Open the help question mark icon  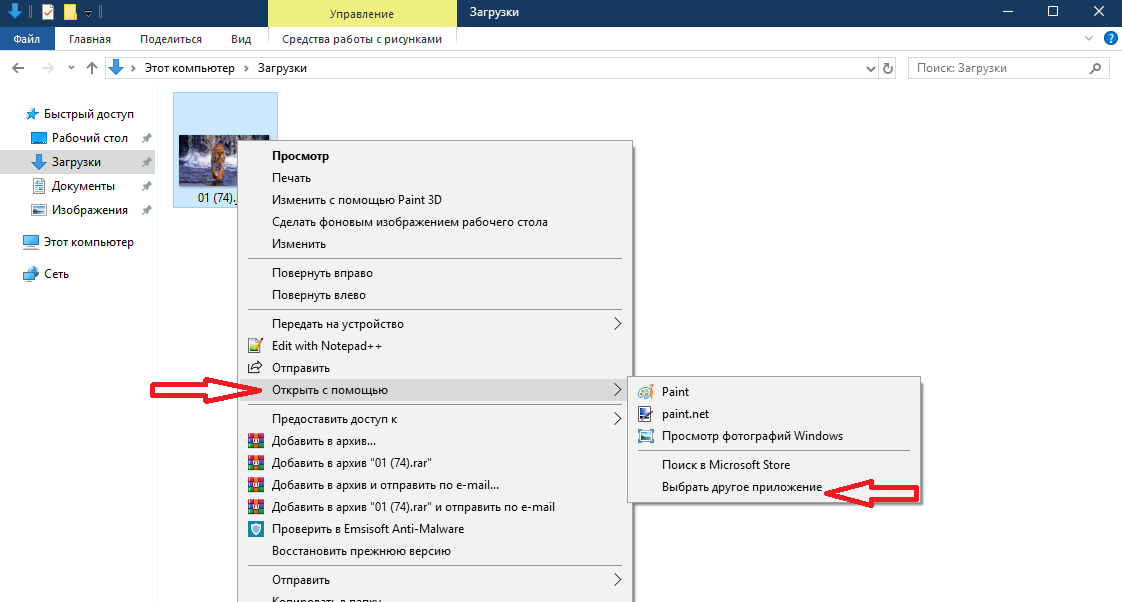click(x=1111, y=39)
